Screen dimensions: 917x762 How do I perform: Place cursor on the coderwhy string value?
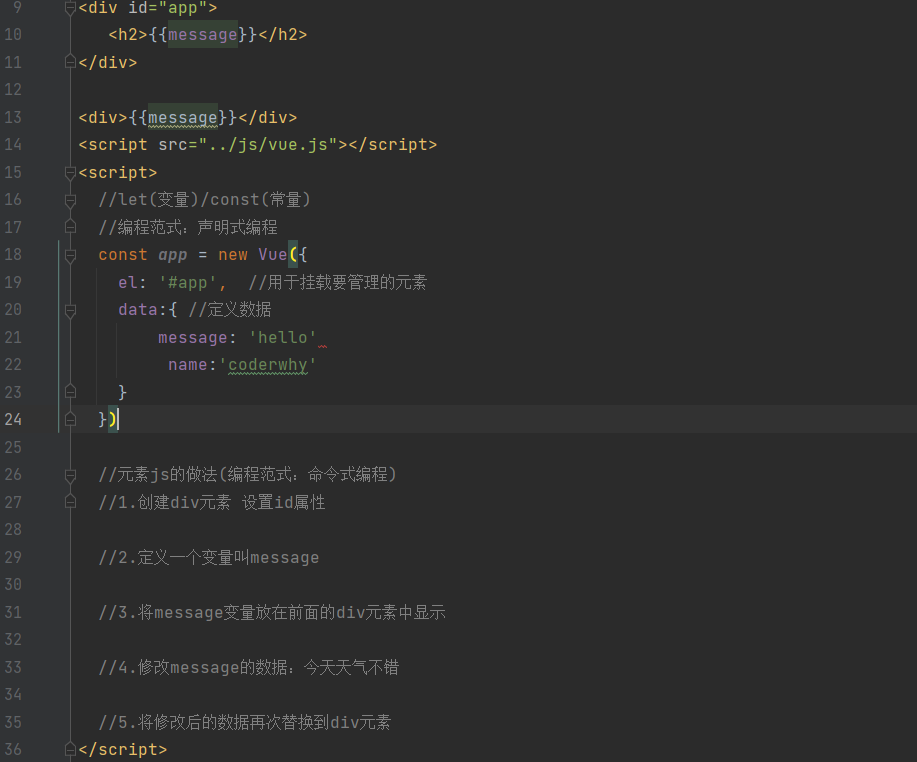[x=267, y=364]
